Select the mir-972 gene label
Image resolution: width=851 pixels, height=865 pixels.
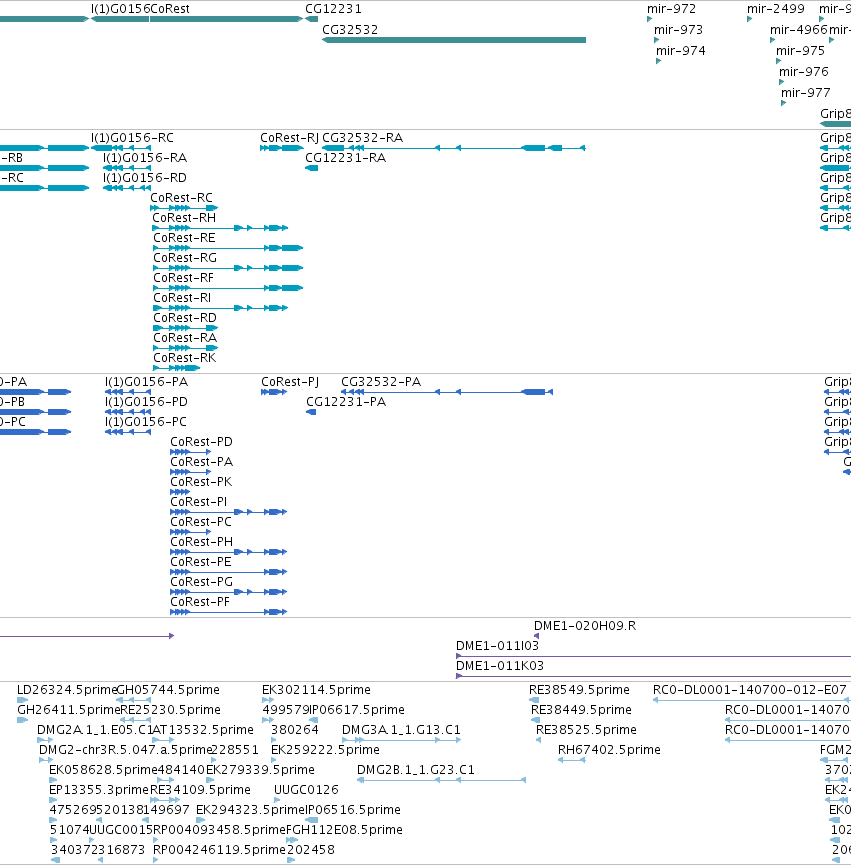click(671, 9)
